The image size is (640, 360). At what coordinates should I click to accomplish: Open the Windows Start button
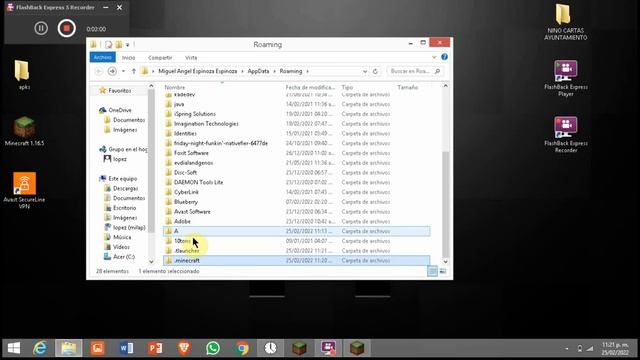14,348
